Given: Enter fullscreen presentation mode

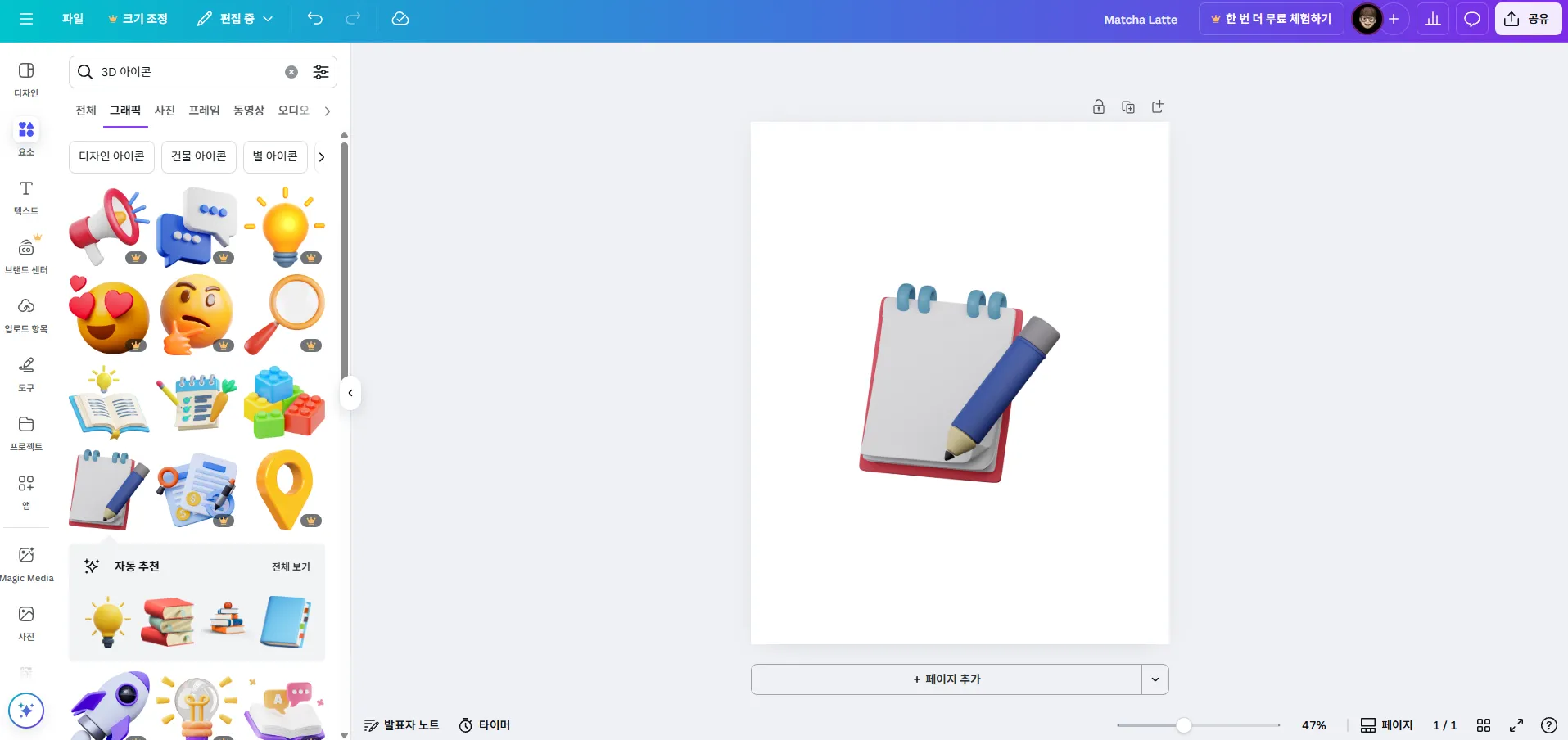Looking at the screenshot, I should 1516,725.
